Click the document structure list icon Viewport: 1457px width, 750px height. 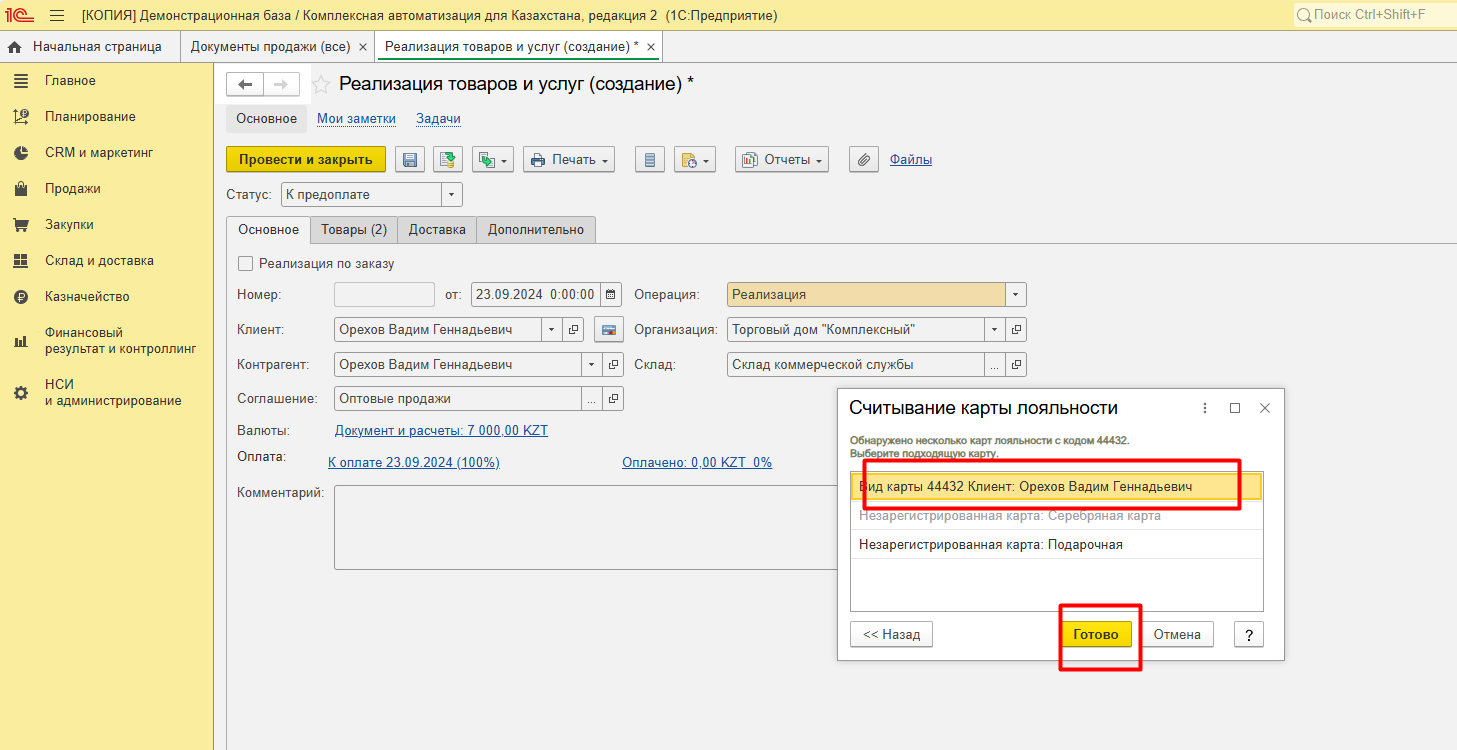[x=650, y=160]
